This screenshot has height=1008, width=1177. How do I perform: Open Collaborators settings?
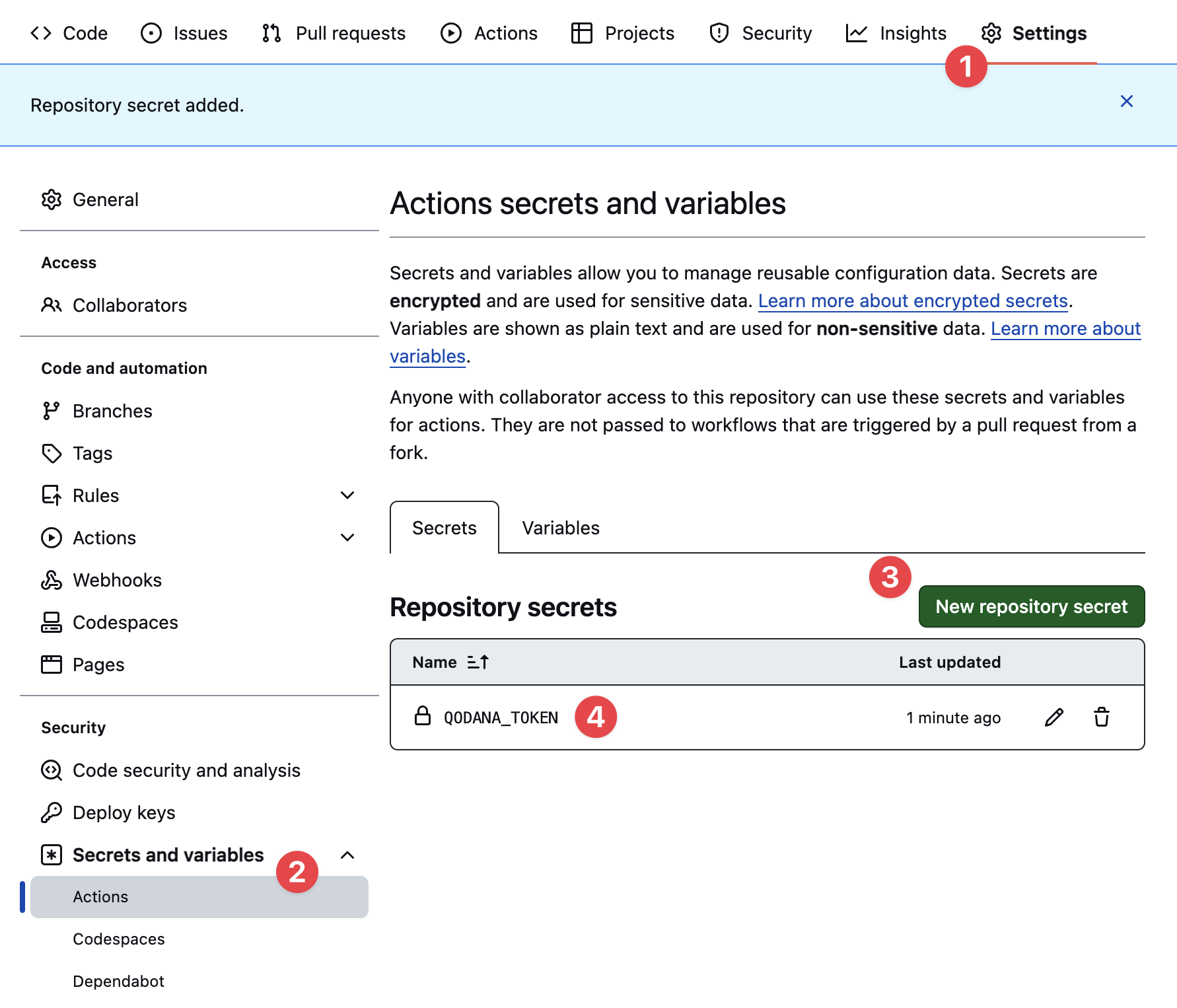(x=199, y=305)
